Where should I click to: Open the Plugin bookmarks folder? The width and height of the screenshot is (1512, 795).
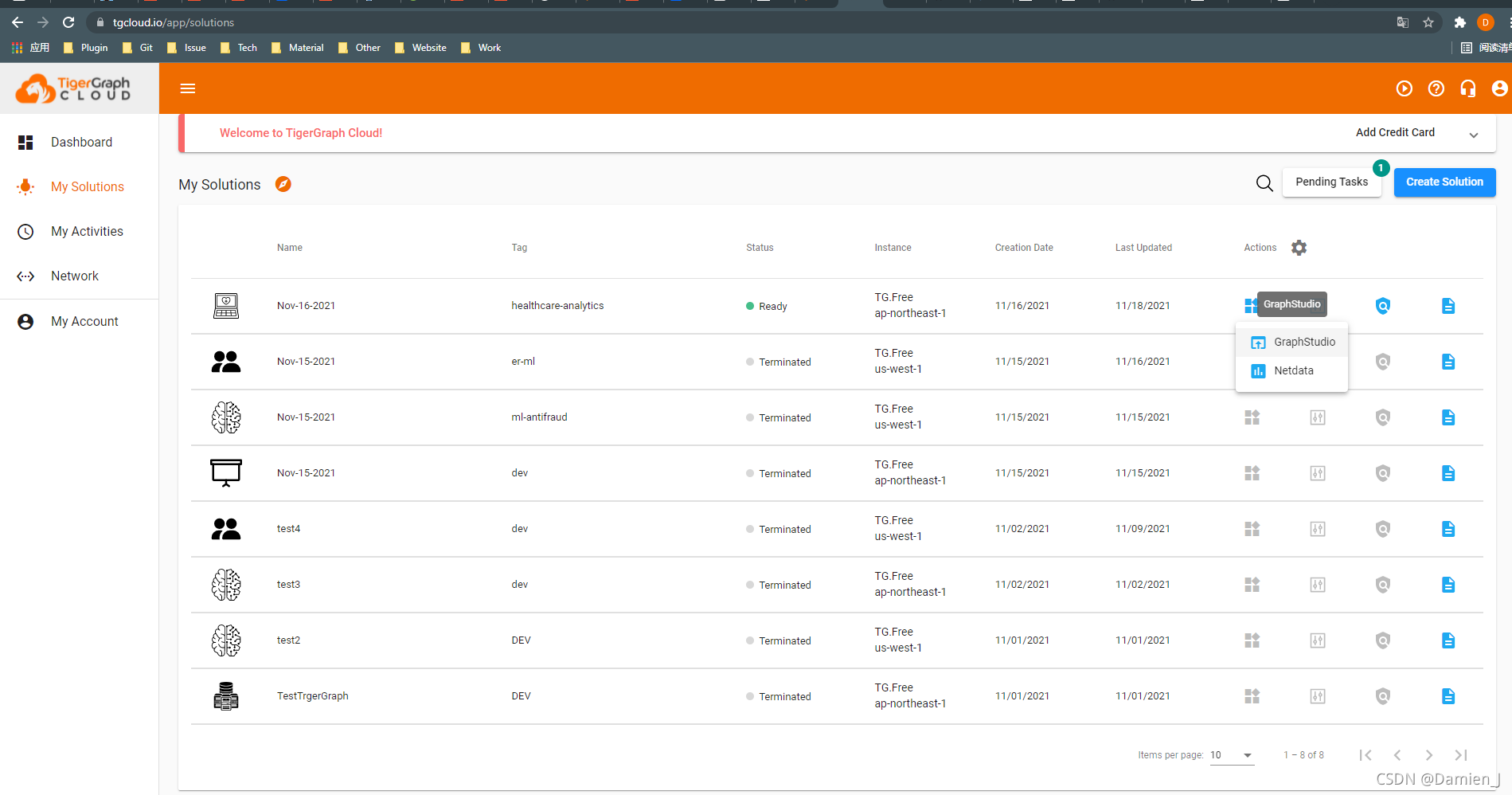(85, 48)
